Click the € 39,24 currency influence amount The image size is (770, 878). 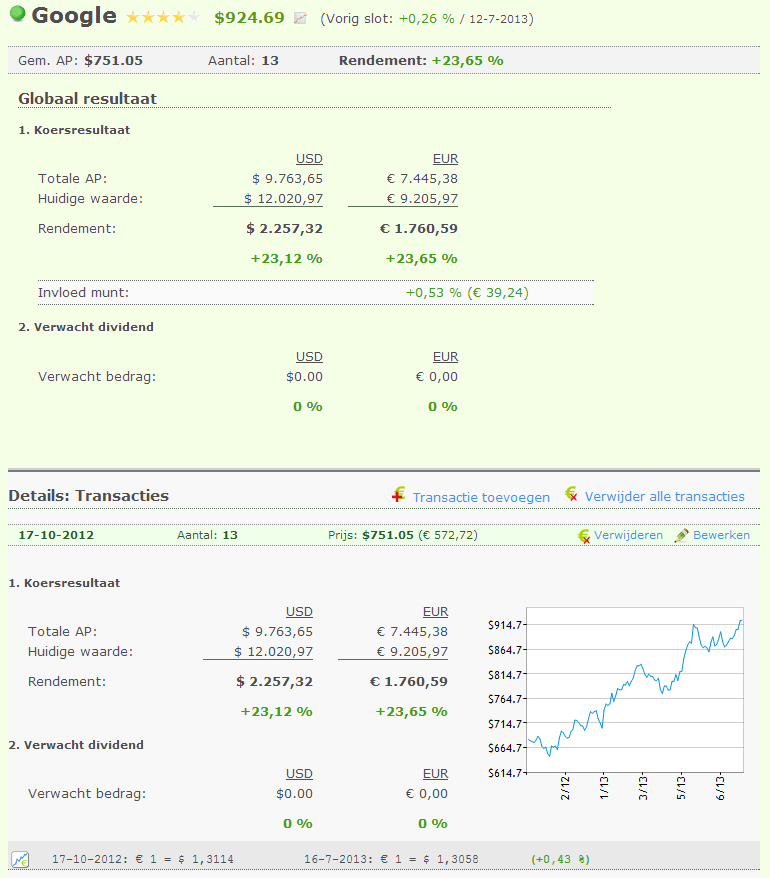498,292
